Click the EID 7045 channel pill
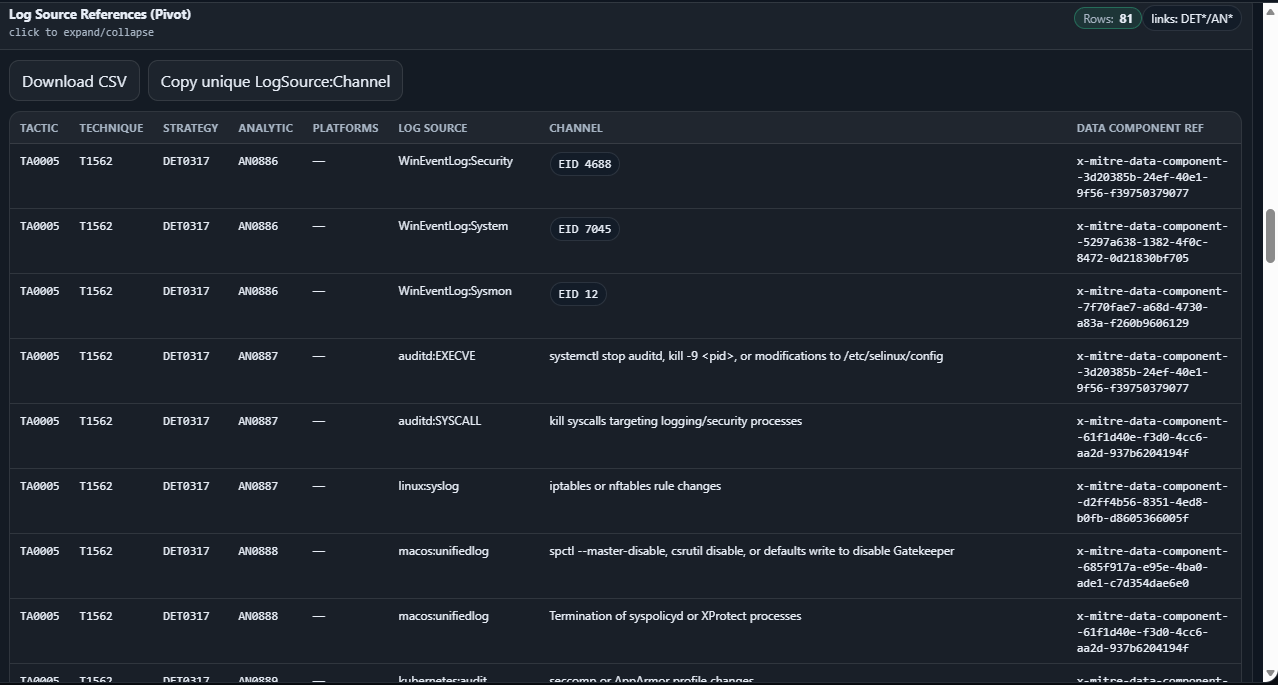 point(584,229)
